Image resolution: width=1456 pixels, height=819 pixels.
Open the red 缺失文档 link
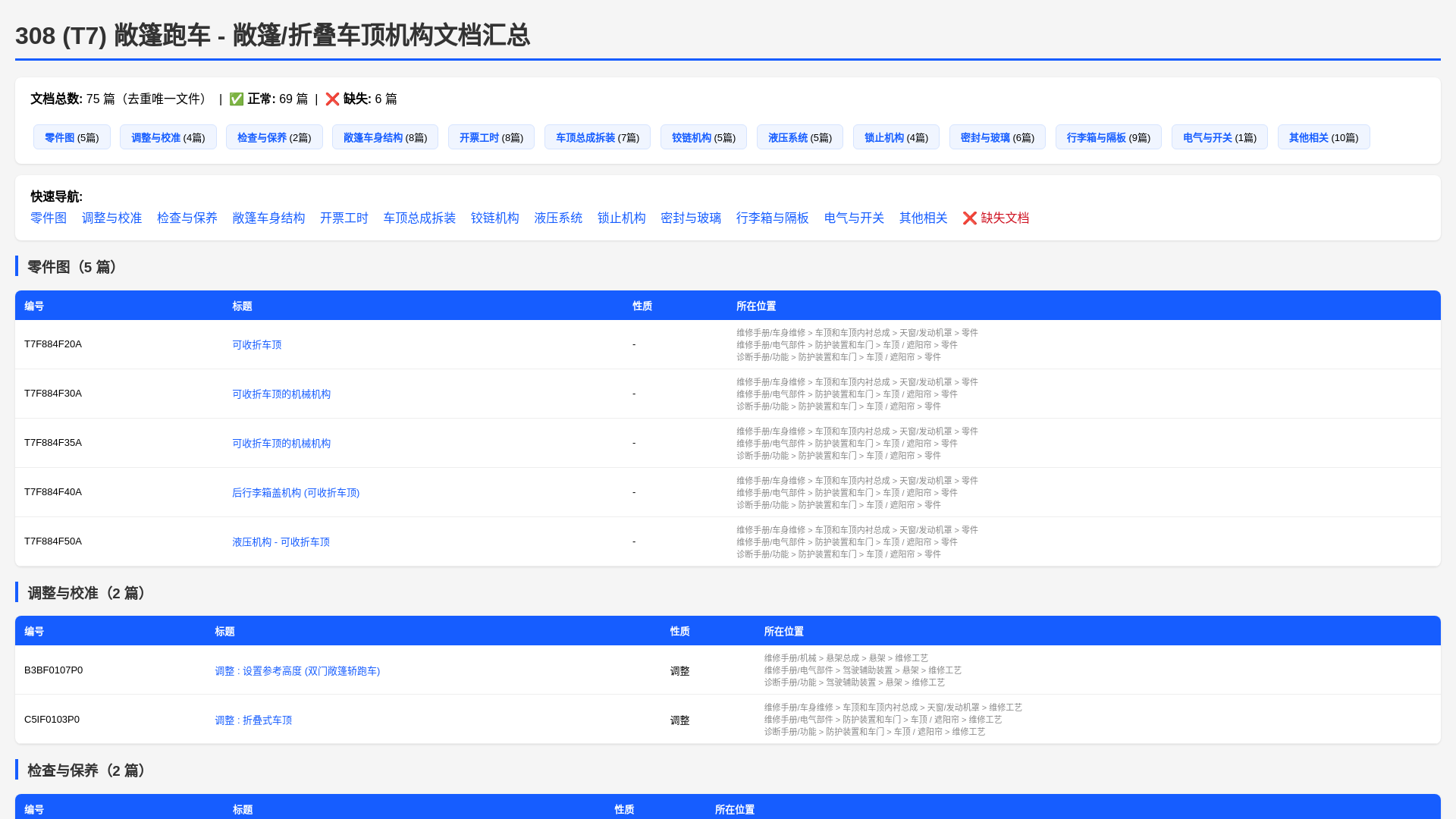(x=996, y=218)
